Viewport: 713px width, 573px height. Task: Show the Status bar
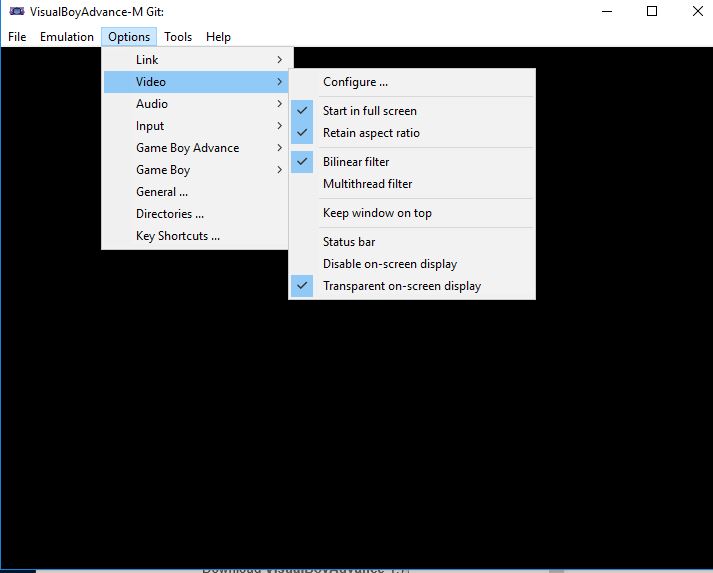[x=412, y=242]
